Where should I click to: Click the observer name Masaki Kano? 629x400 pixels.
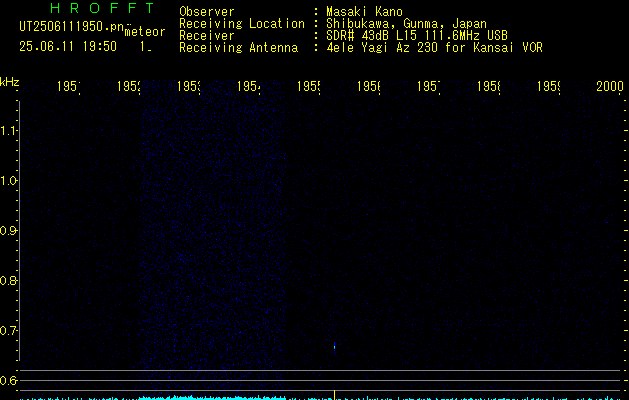[x=364, y=12]
